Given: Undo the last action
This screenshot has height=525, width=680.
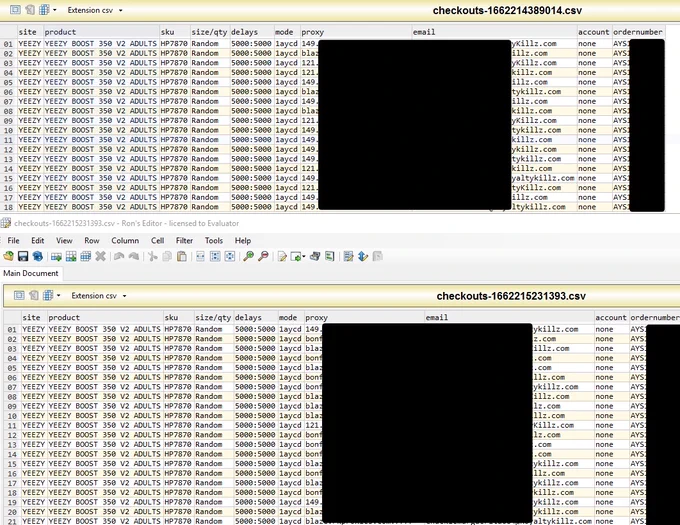Looking at the screenshot, I should 119,256.
